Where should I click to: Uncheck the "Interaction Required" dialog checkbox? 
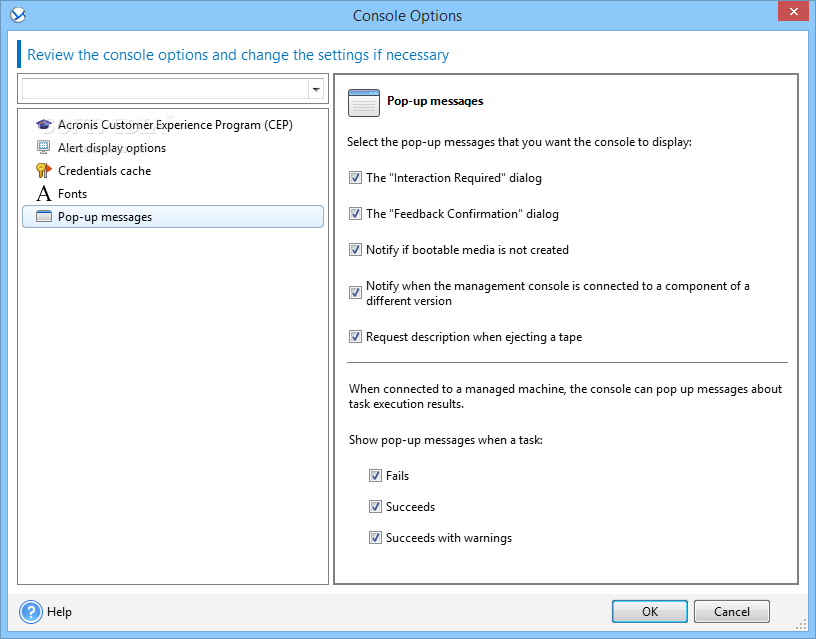click(x=355, y=178)
